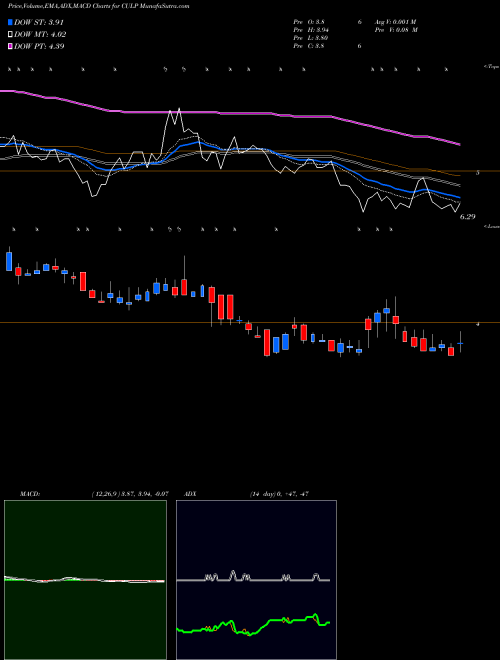Click the '5' axis label on the EMA chart

(477, 173)
